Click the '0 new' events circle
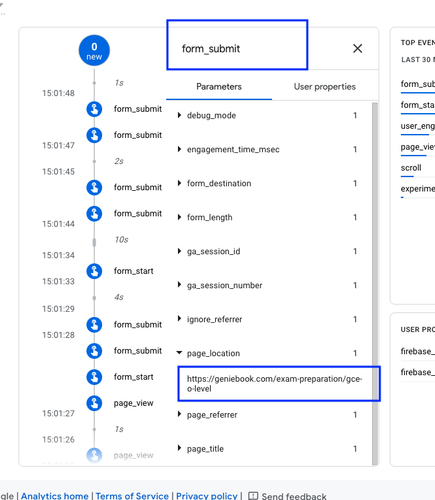This screenshot has width=435, height=500. pos(94,51)
